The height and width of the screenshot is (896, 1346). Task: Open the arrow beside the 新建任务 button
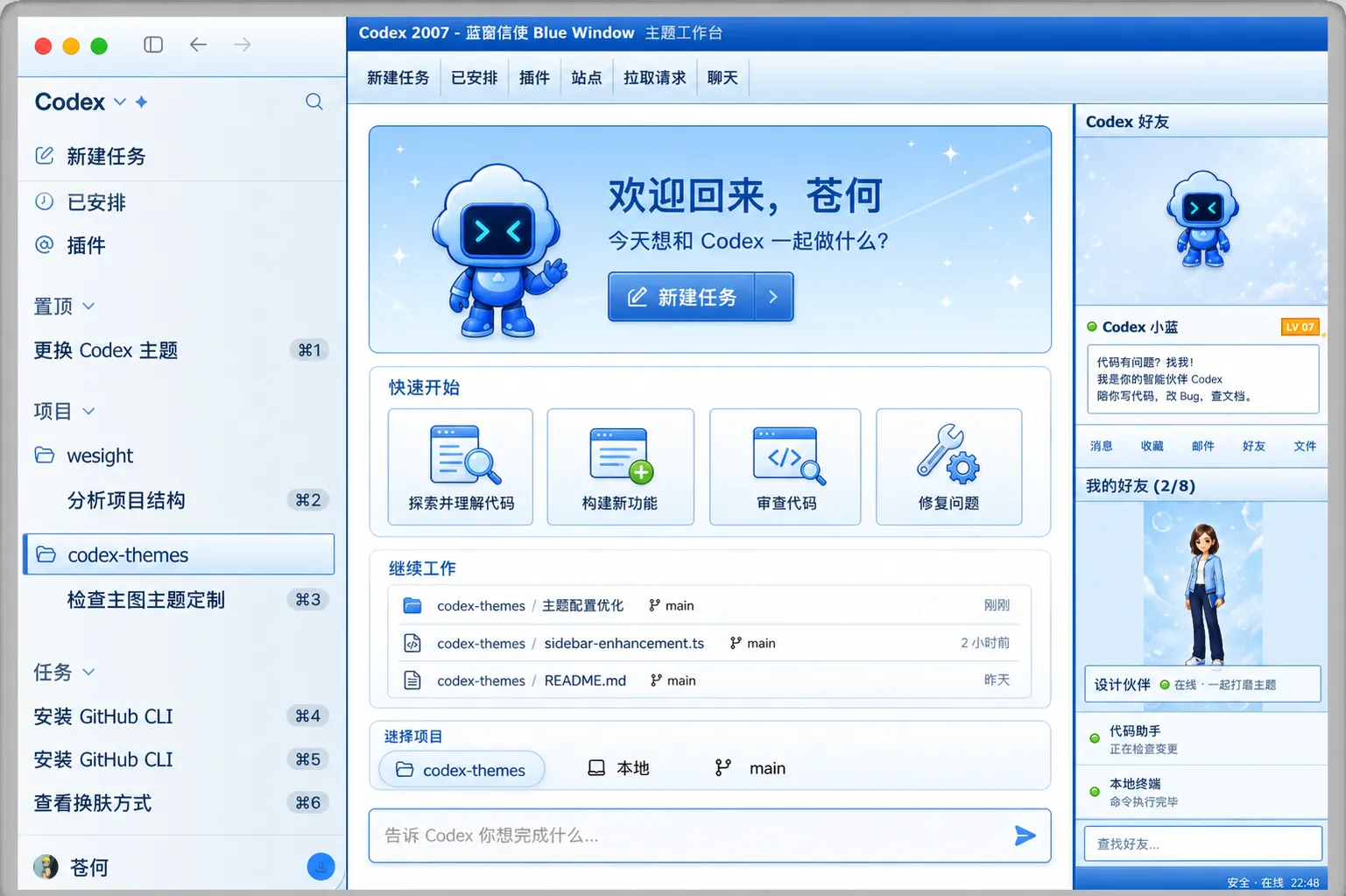point(774,297)
